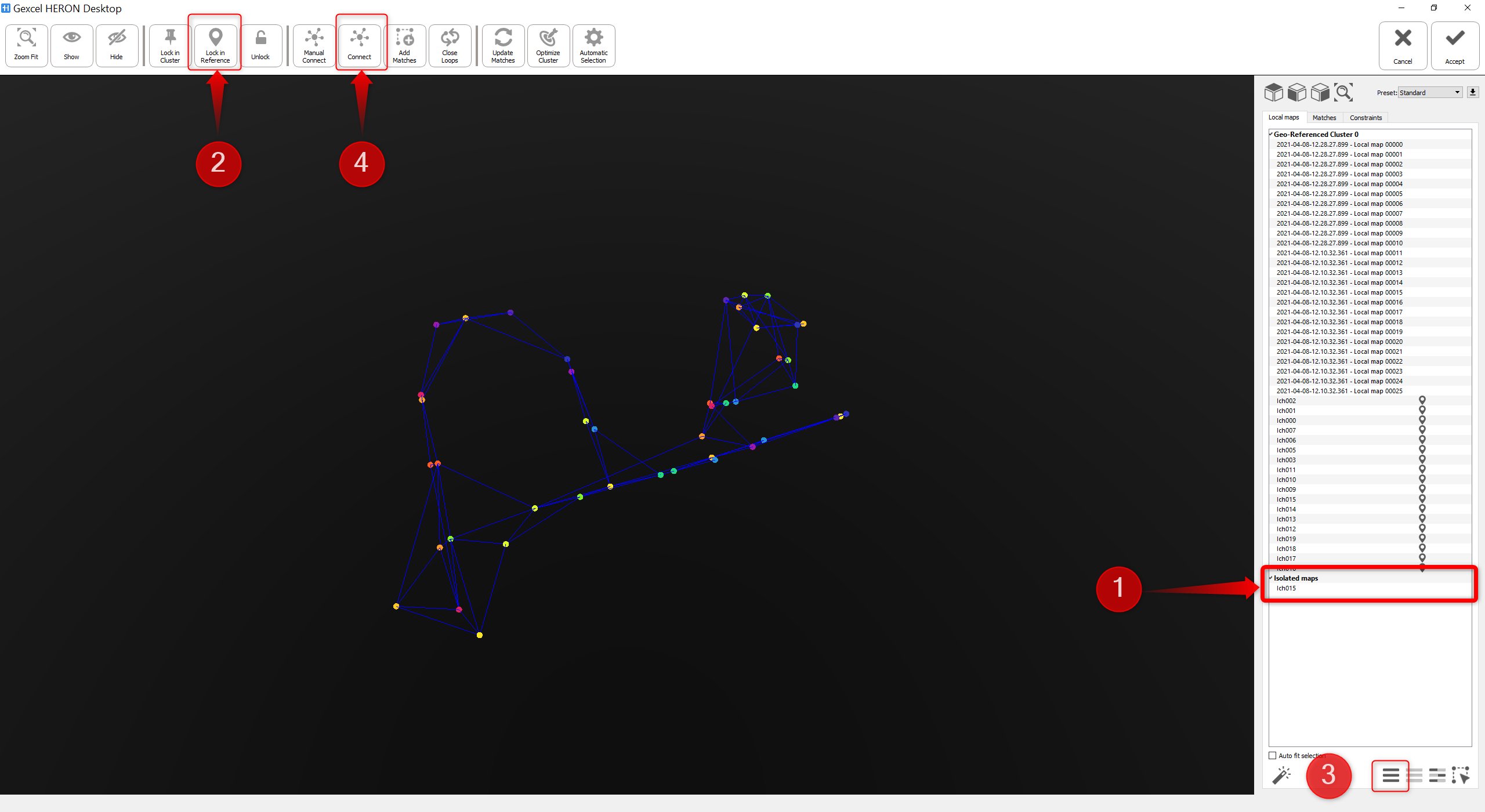Click the magic wand icon below the list

pyautogui.click(x=1281, y=775)
